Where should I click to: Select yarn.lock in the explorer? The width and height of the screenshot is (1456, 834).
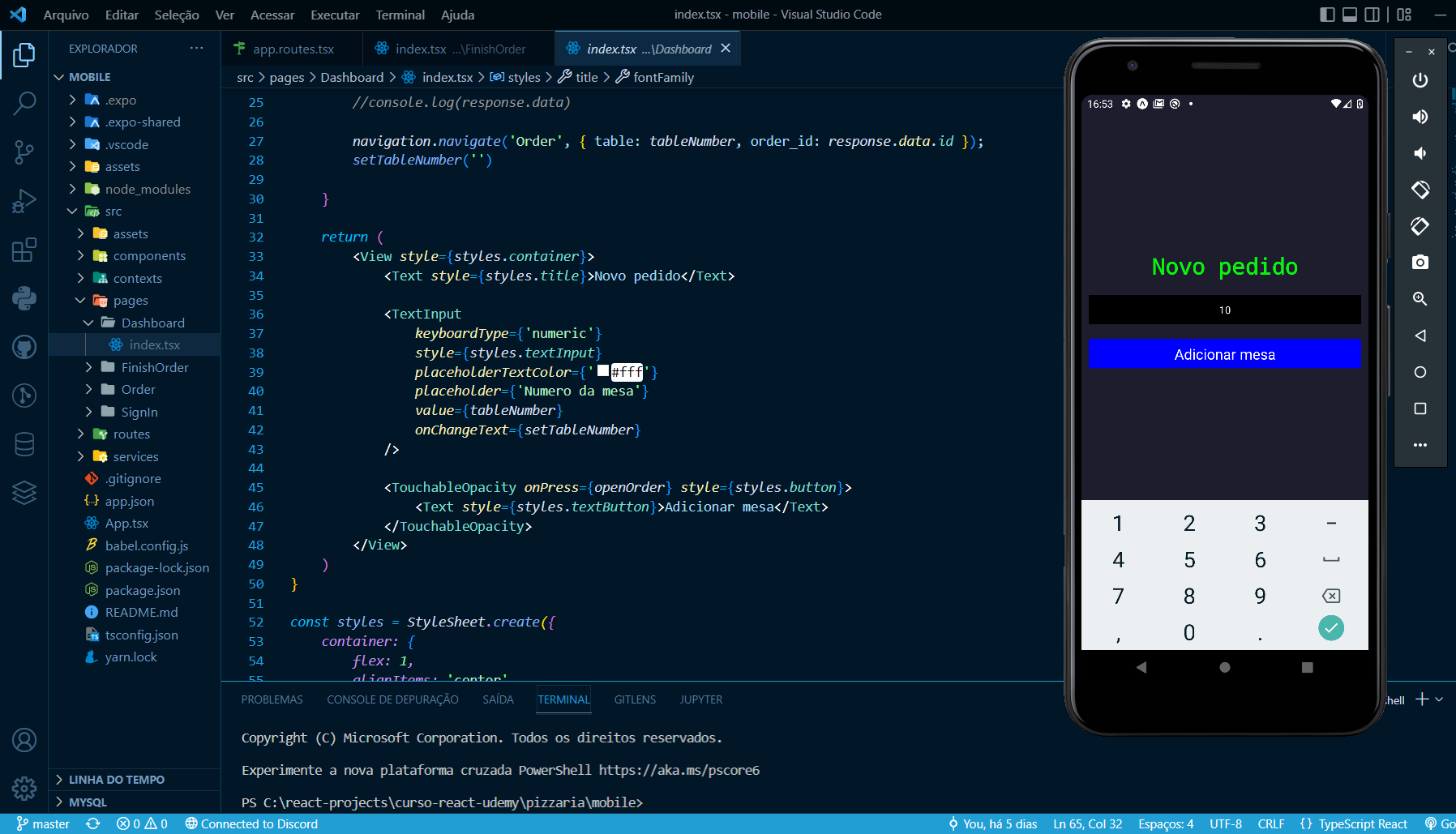tap(131, 657)
